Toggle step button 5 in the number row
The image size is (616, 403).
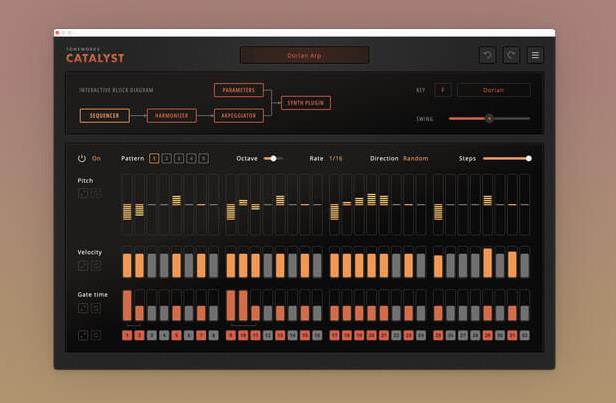click(176, 335)
